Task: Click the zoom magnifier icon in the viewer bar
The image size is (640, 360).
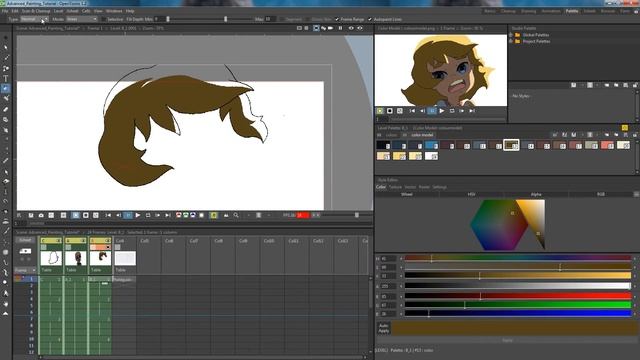Action: coord(236,215)
